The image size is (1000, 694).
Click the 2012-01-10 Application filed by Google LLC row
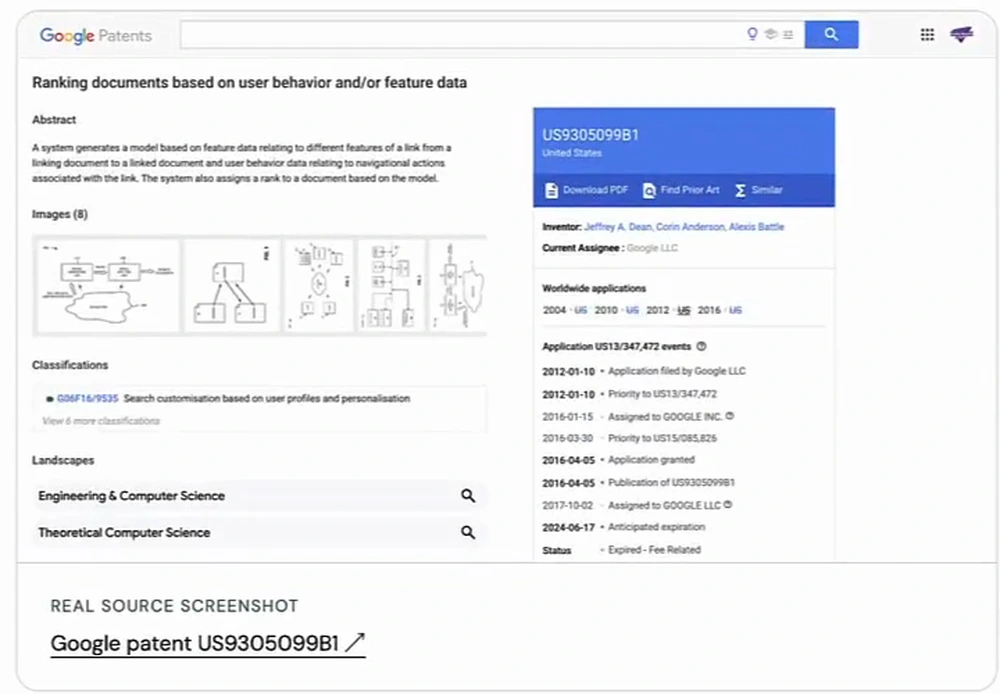coord(643,371)
